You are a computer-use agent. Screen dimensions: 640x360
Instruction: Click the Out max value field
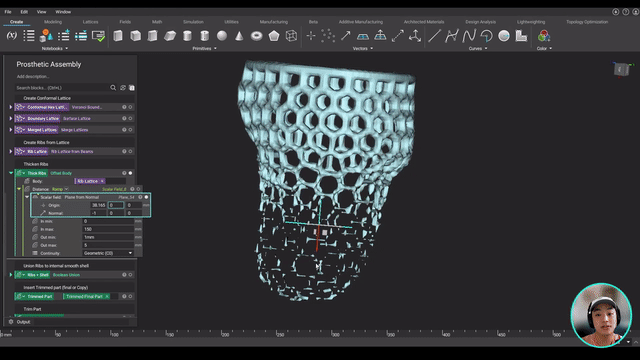(x=108, y=245)
